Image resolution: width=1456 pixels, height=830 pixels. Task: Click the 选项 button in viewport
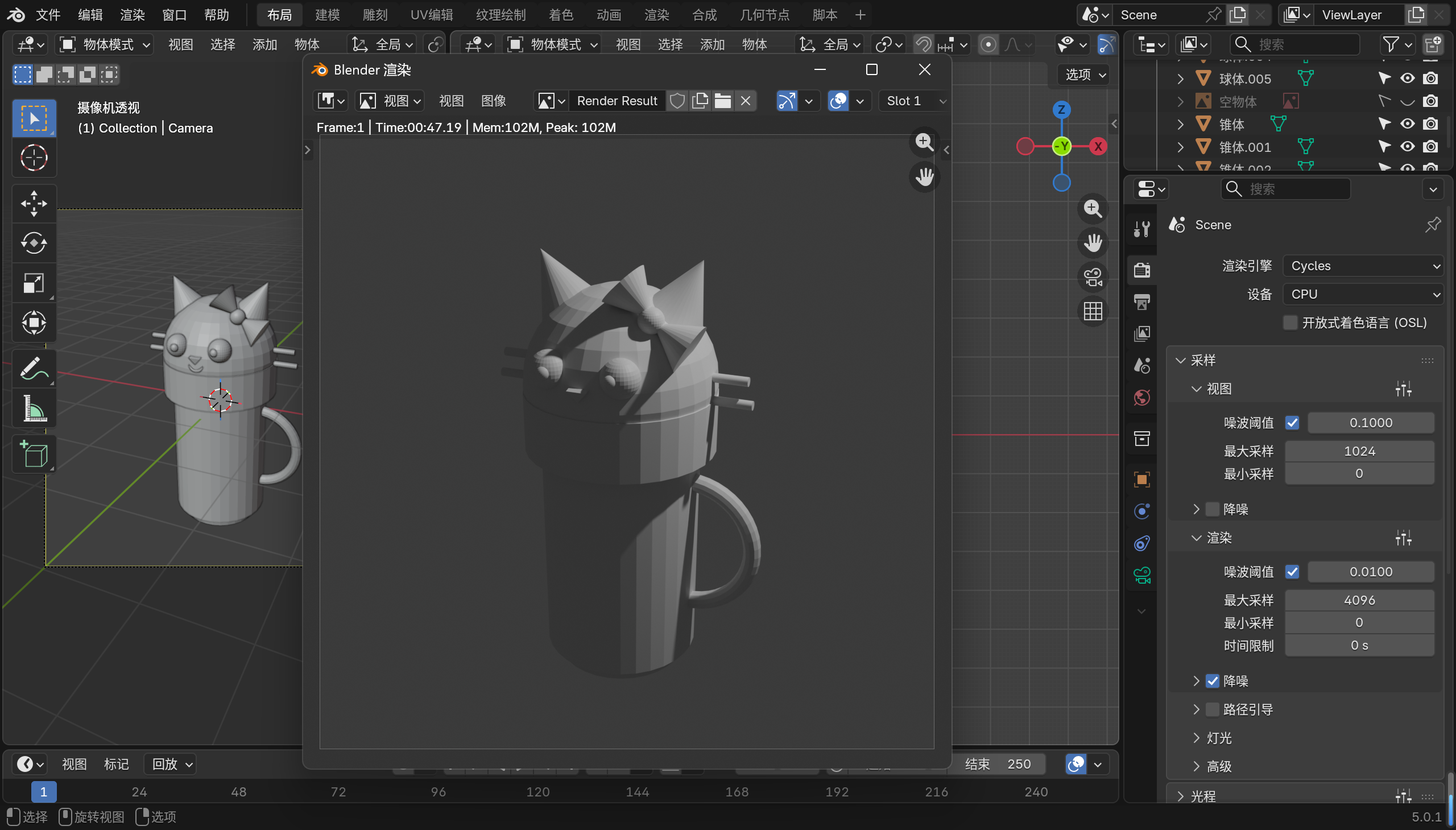coord(1085,75)
